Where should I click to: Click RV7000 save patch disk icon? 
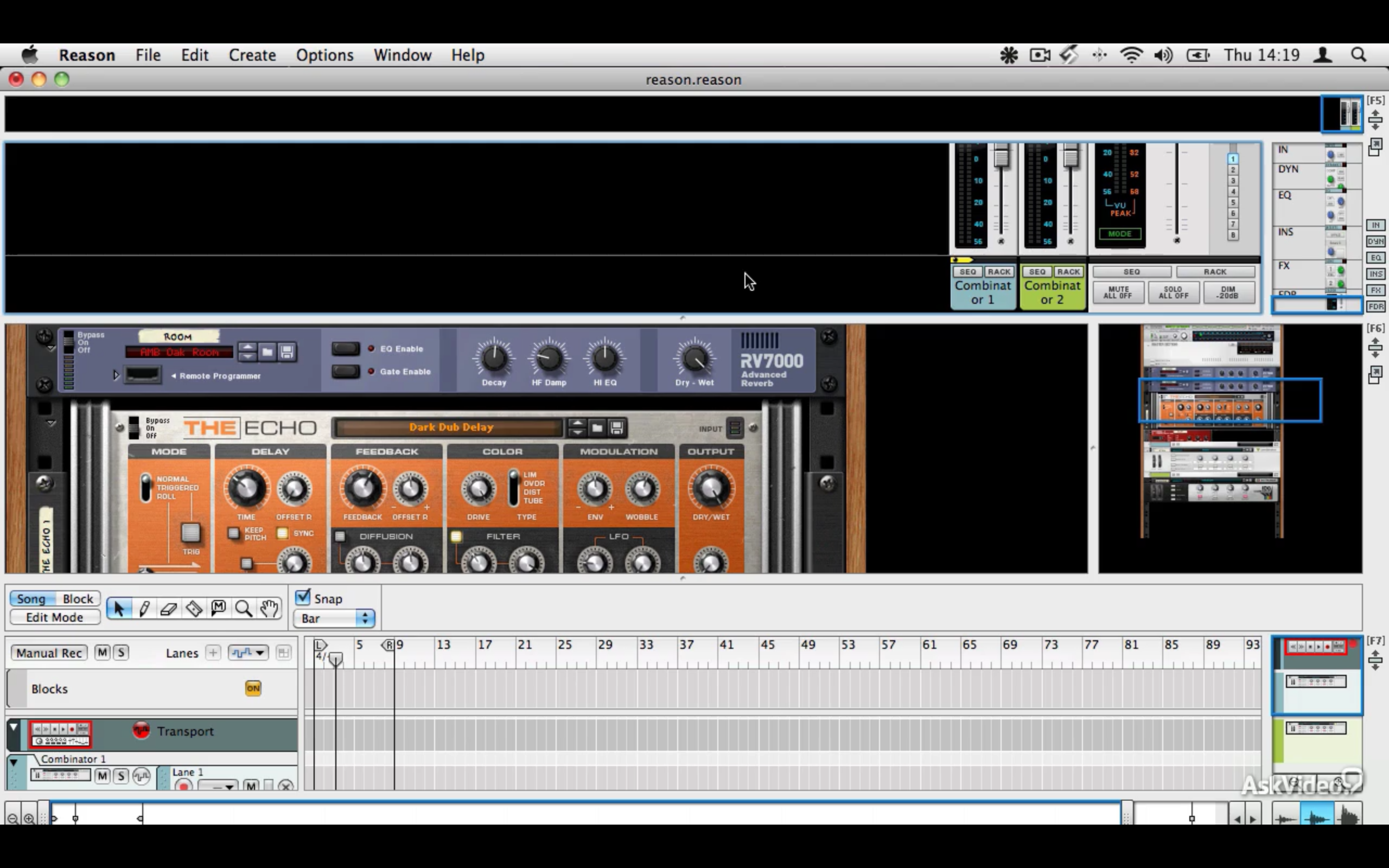point(287,352)
